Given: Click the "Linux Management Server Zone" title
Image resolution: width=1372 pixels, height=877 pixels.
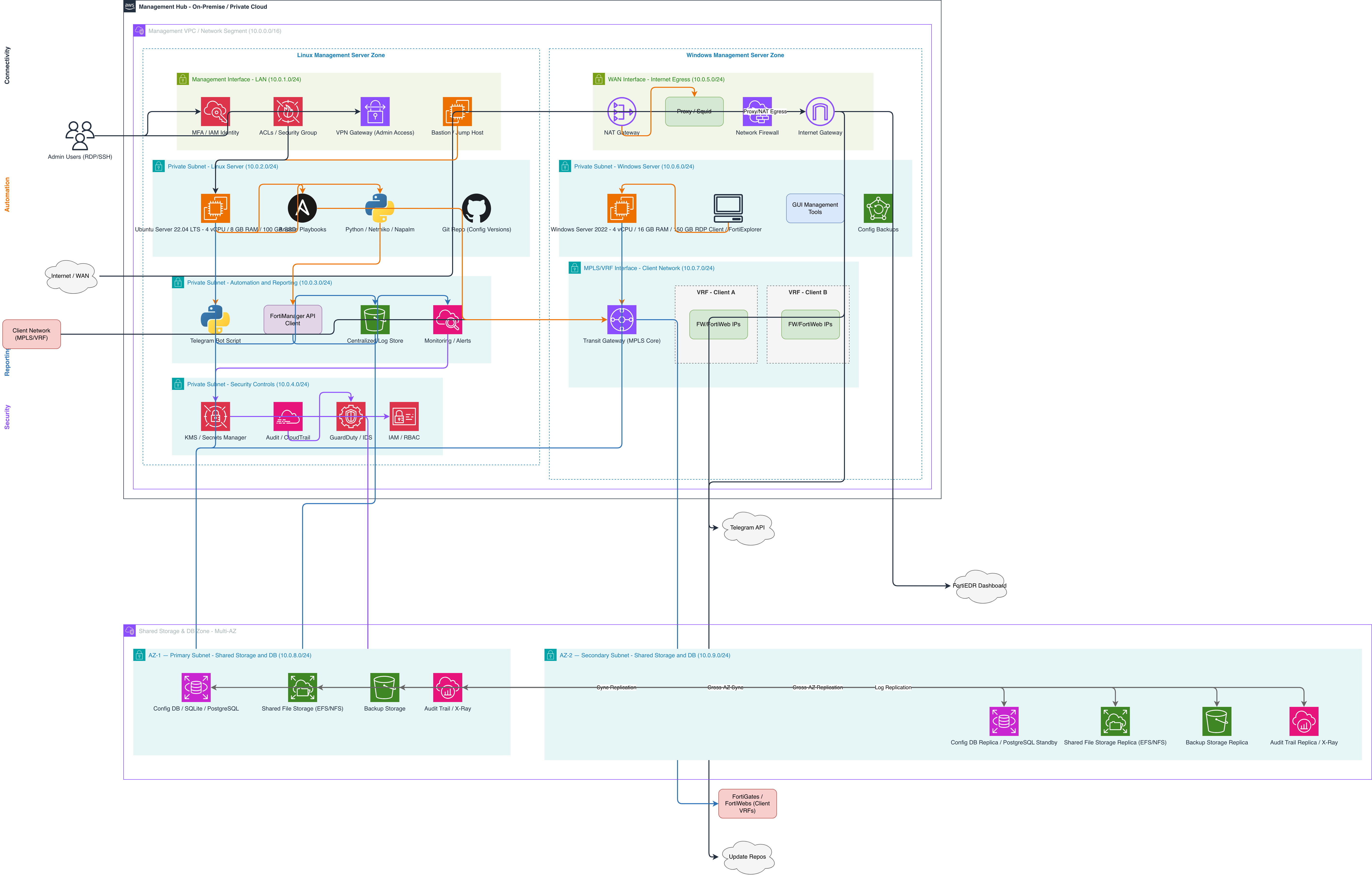Looking at the screenshot, I should coord(341,55).
